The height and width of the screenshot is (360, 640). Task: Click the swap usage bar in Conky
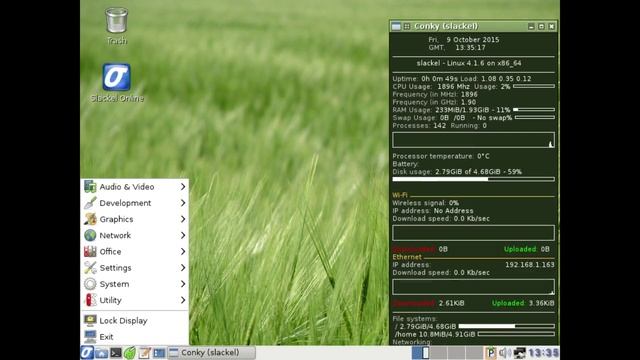tap(535, 118)
